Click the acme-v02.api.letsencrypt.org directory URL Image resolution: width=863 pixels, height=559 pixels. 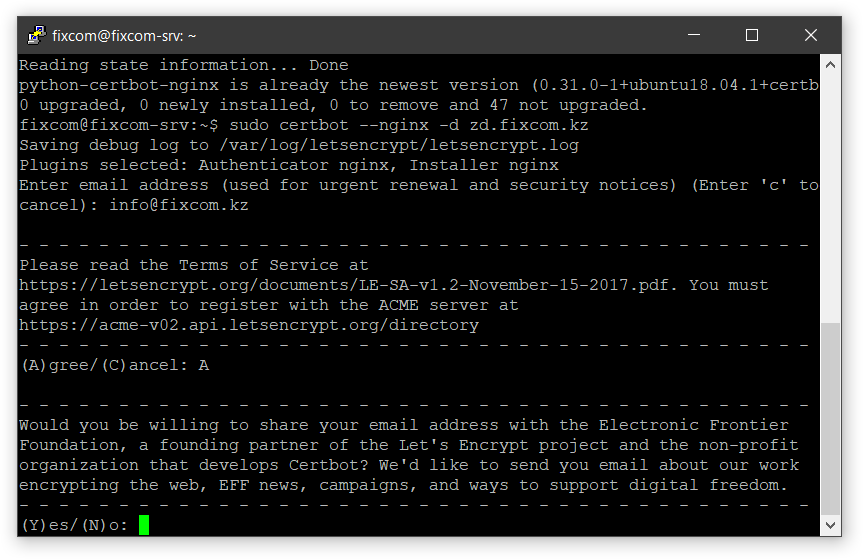point(249,325)
